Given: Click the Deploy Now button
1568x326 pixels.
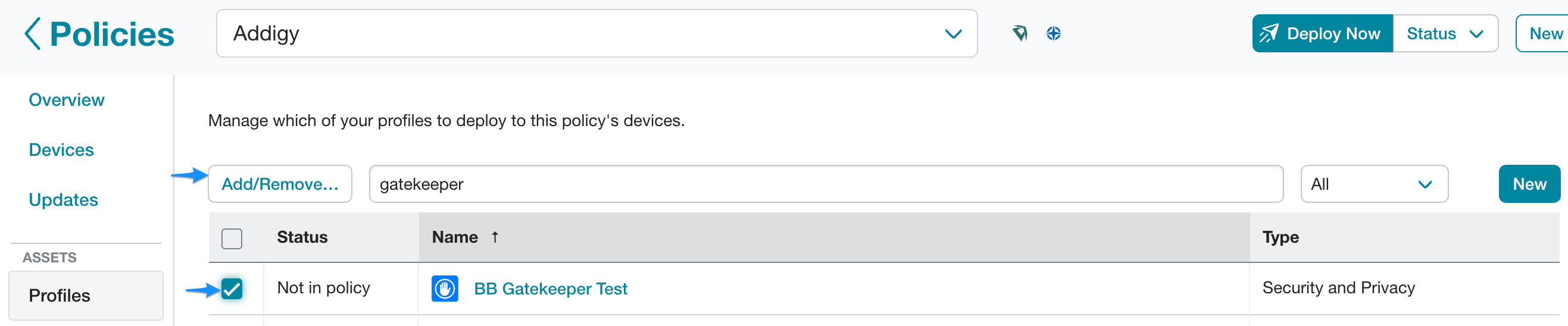Looking at the screenshot, I should [x=1322, y=33].
